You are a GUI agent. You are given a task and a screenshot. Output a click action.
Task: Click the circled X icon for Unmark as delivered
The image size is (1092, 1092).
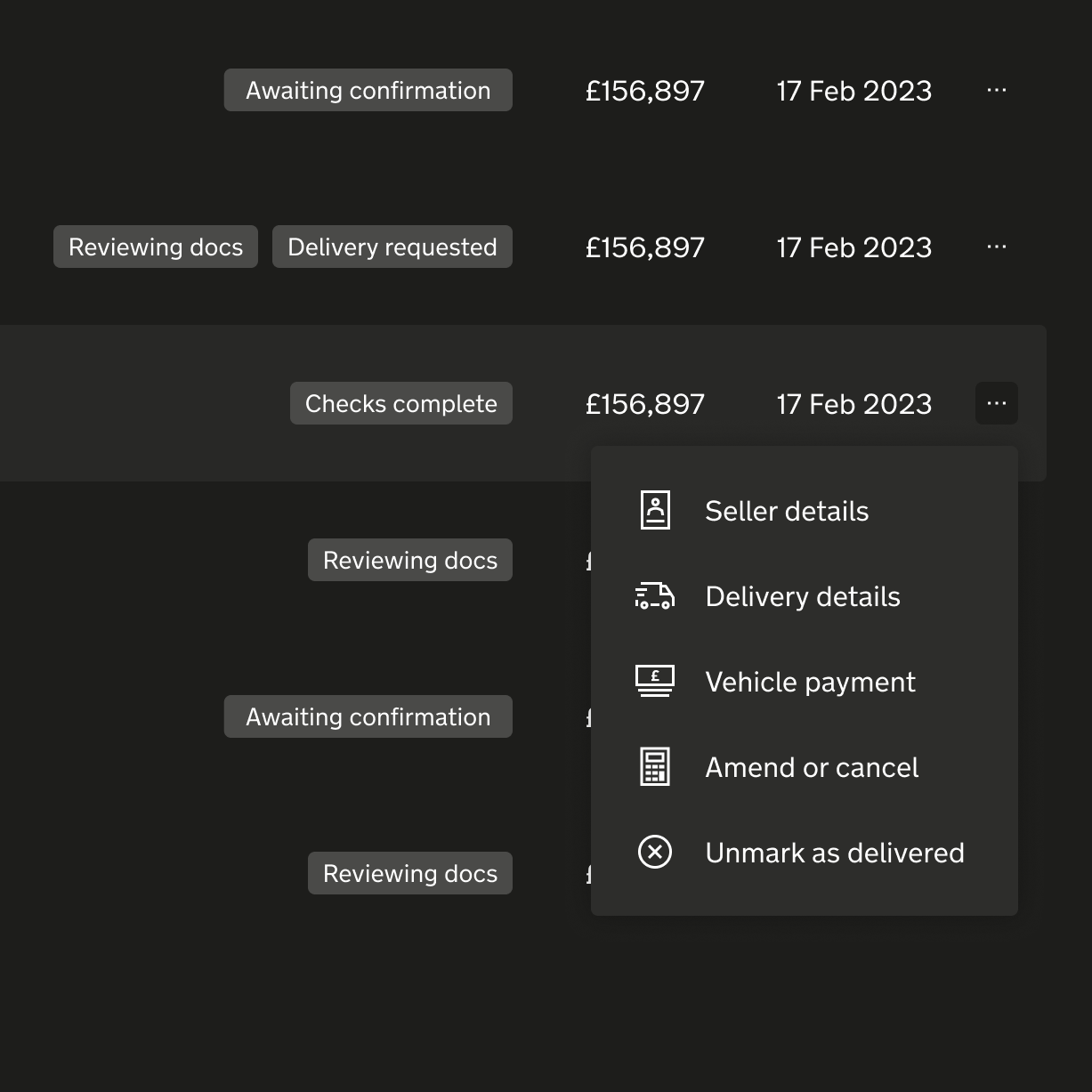(655, 852)
